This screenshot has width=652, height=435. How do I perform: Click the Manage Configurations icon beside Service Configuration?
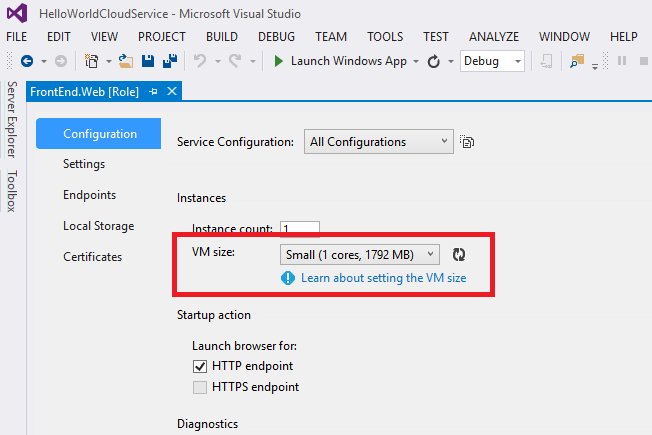[467, 142]
